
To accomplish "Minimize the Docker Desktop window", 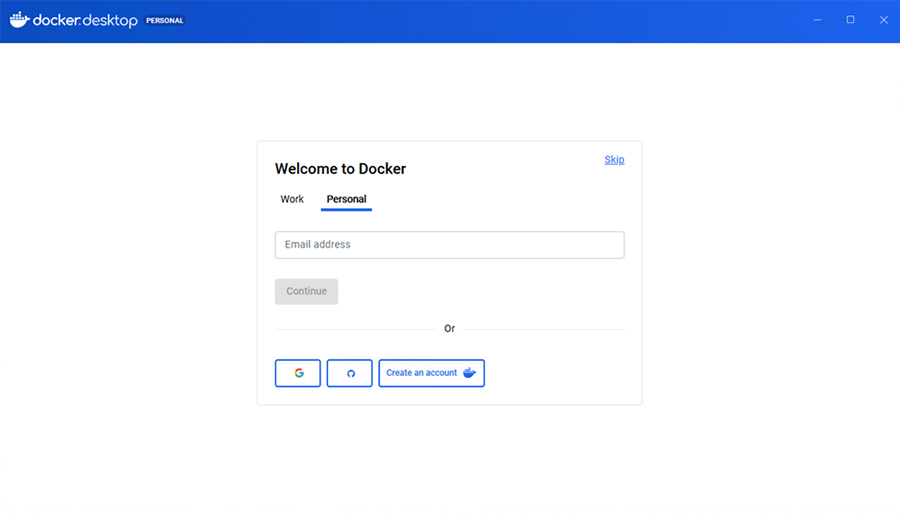I will (817, 20).
